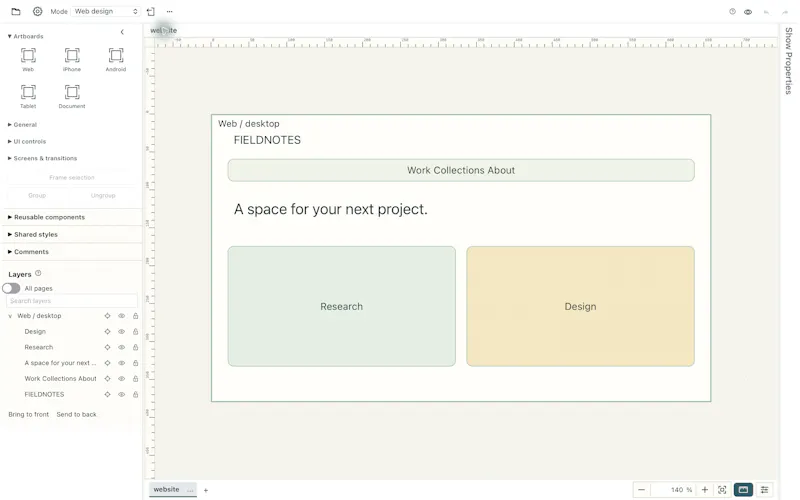Expand the Reusable components section
Viewport: 800px width, 500px height.
[46, 217]
